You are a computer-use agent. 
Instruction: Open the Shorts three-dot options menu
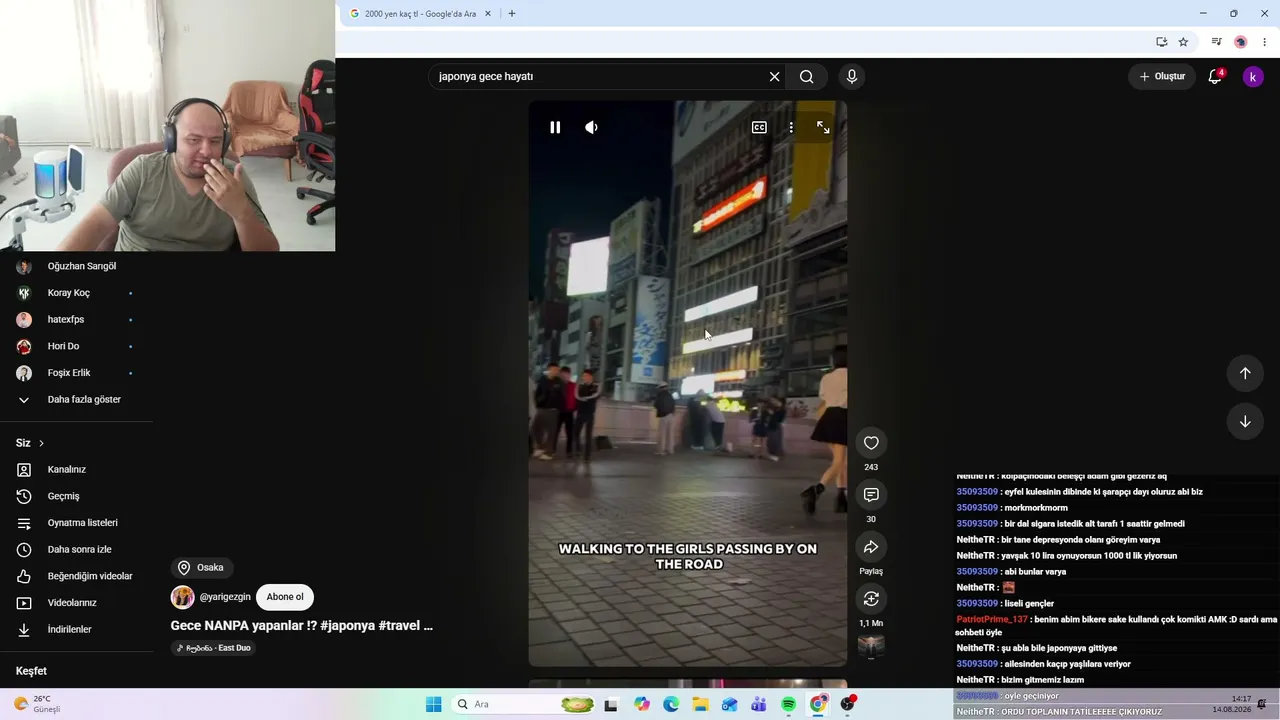tap(791, 127)
